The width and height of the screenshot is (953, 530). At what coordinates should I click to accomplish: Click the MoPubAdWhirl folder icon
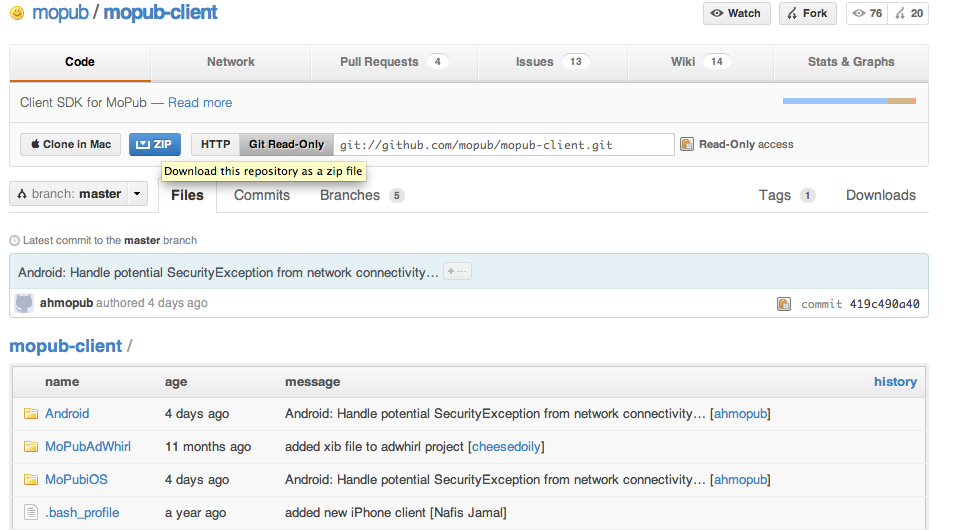pos(31,447)
